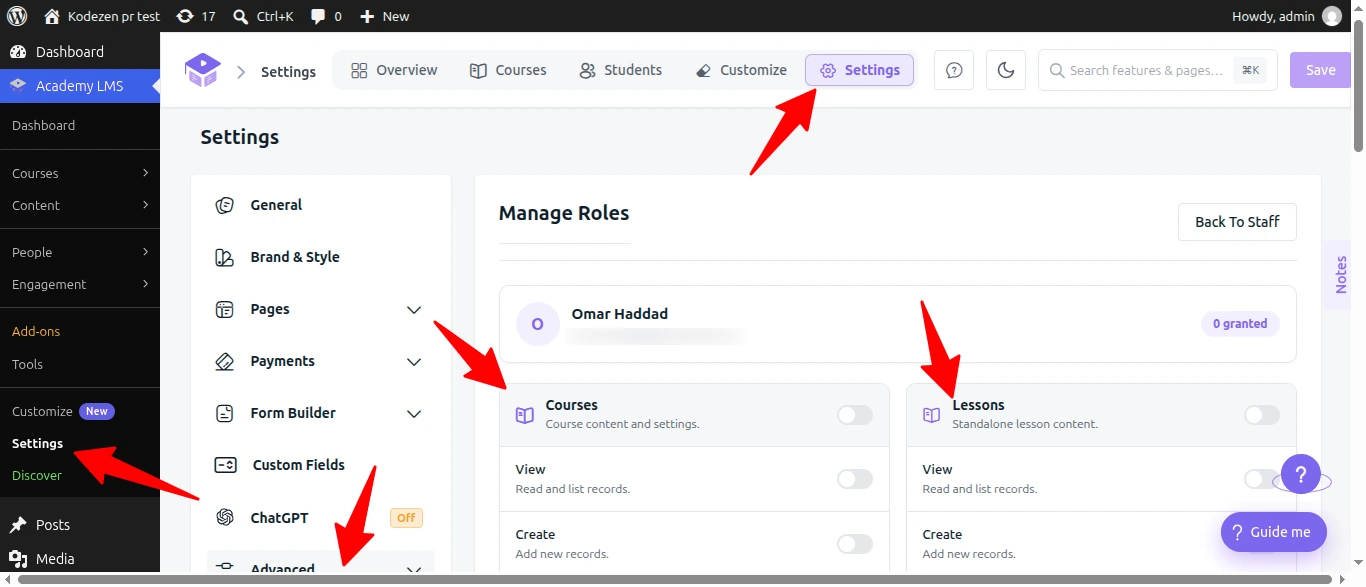Image resolution: width=1366 pixels, height=587 pixels.
Task: Click the Brand & Style icon
Action: click(225, 257)
